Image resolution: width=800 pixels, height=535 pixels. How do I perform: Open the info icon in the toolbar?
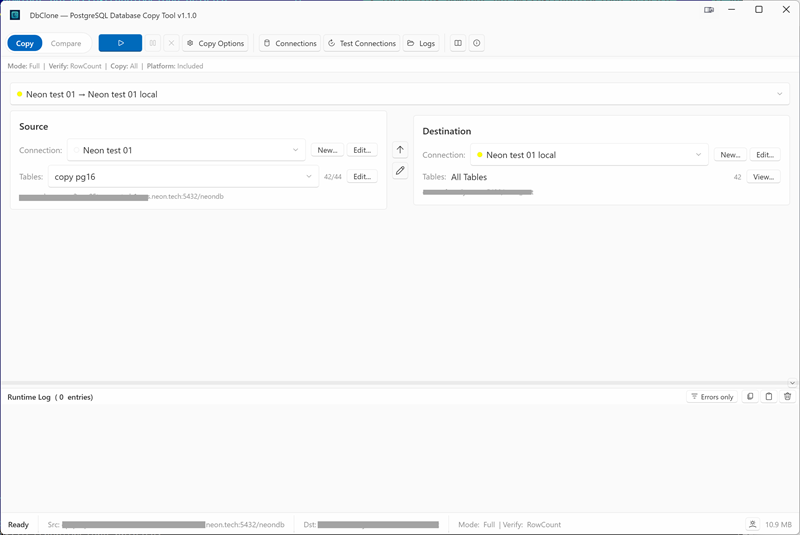click(x=477, y=43)
